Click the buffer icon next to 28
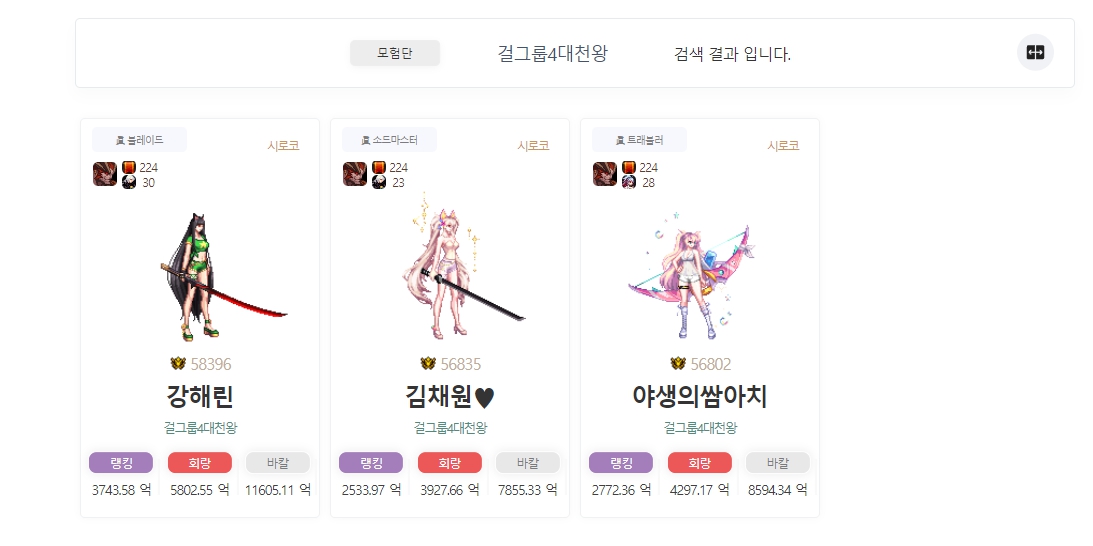The height and width of the screenshot is (546, 1093). coord(629,183)
